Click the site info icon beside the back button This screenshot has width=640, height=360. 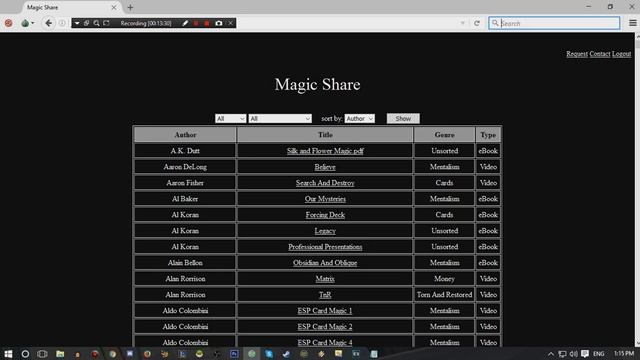(x=62, y=23)
